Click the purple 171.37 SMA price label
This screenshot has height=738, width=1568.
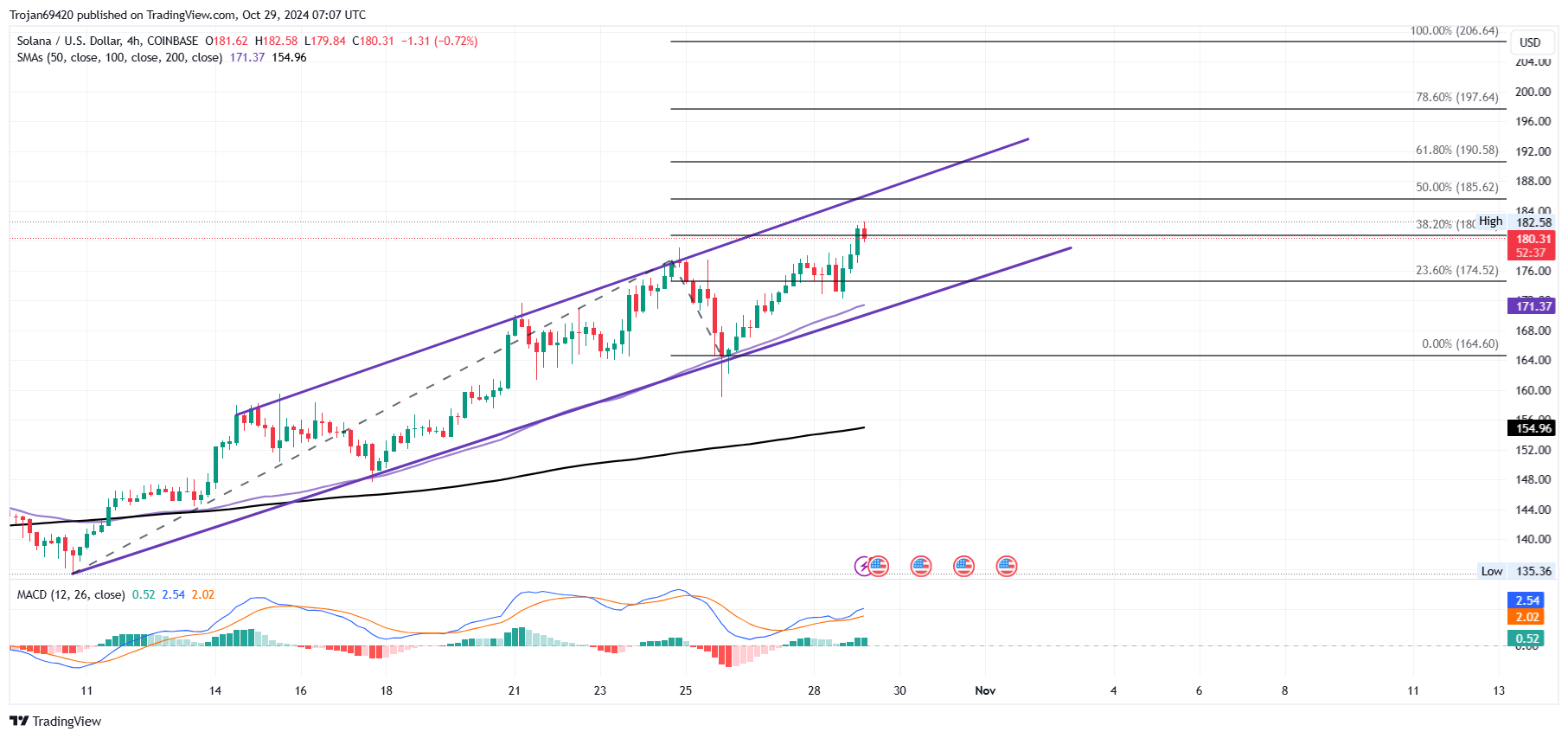(x=1533, y=306)
